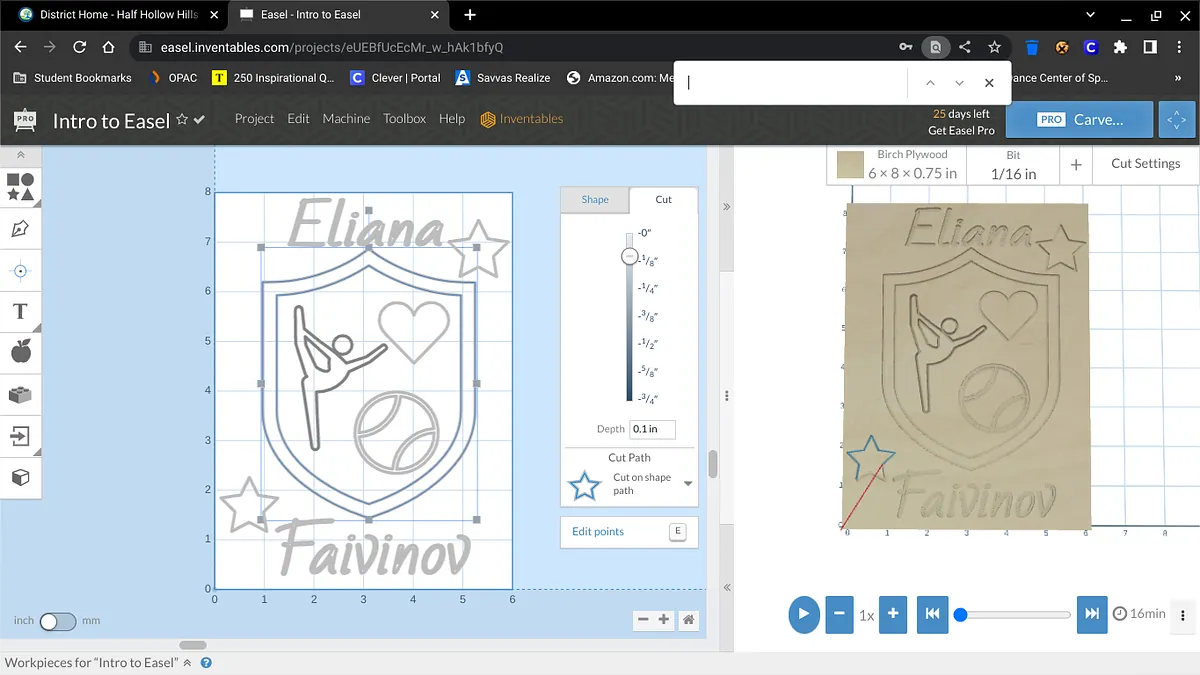Toggle the inch/mm unit switch
The height and width of the screenshot is (675, 1200).
(57, 621)
